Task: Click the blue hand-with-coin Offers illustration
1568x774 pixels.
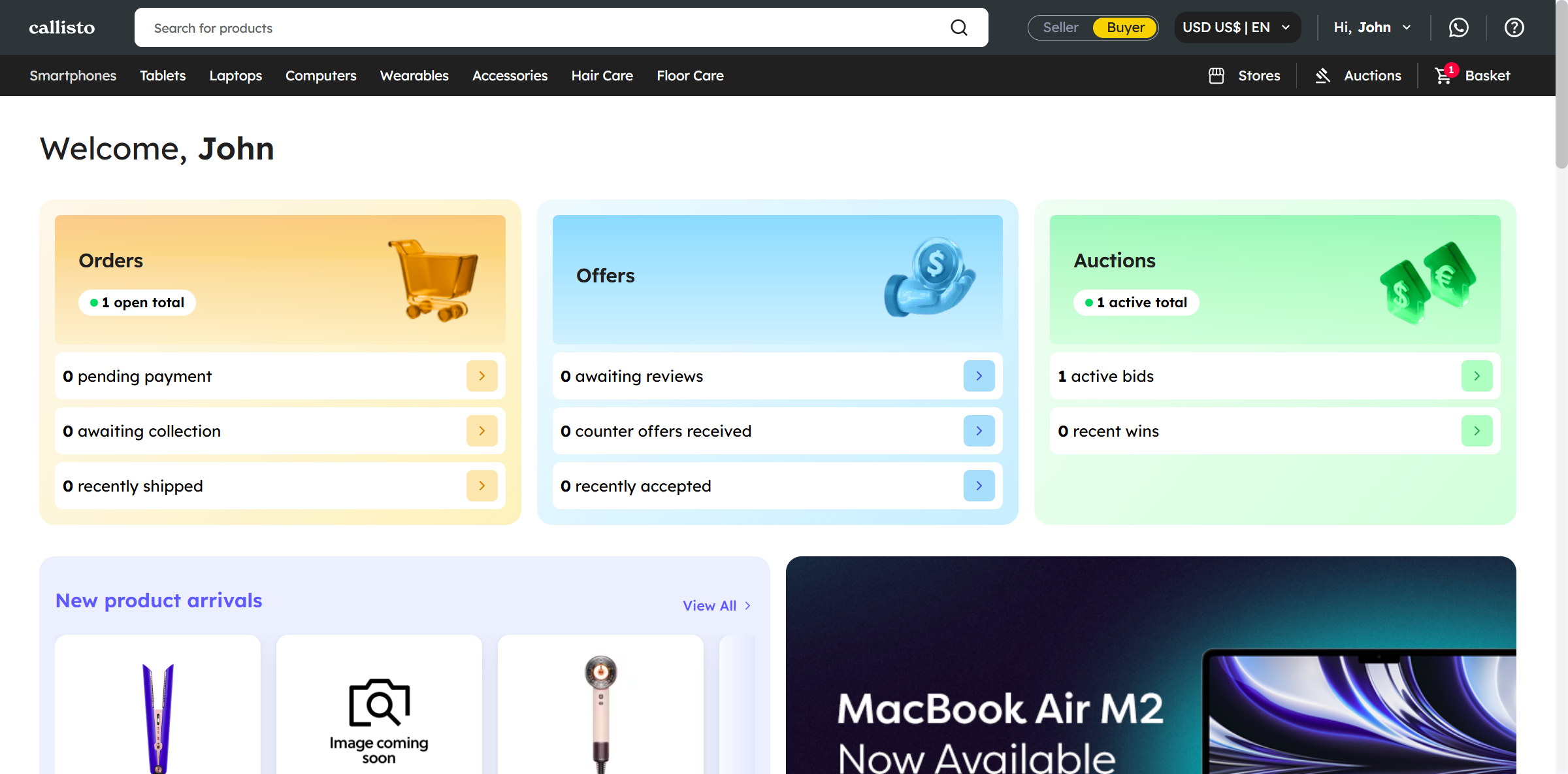Action: point(930,277)
